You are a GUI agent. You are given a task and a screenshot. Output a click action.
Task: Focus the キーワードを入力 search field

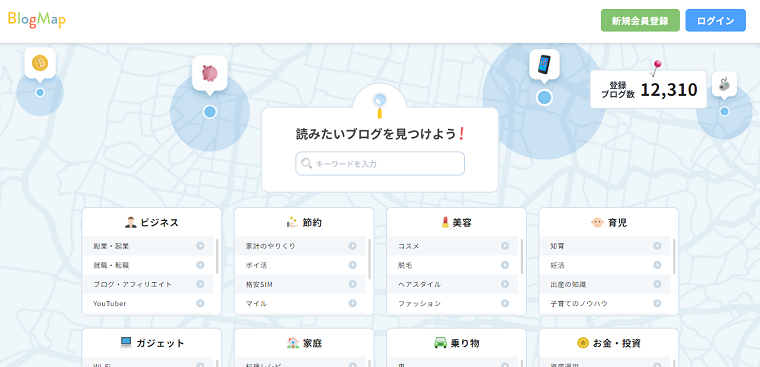380,164
